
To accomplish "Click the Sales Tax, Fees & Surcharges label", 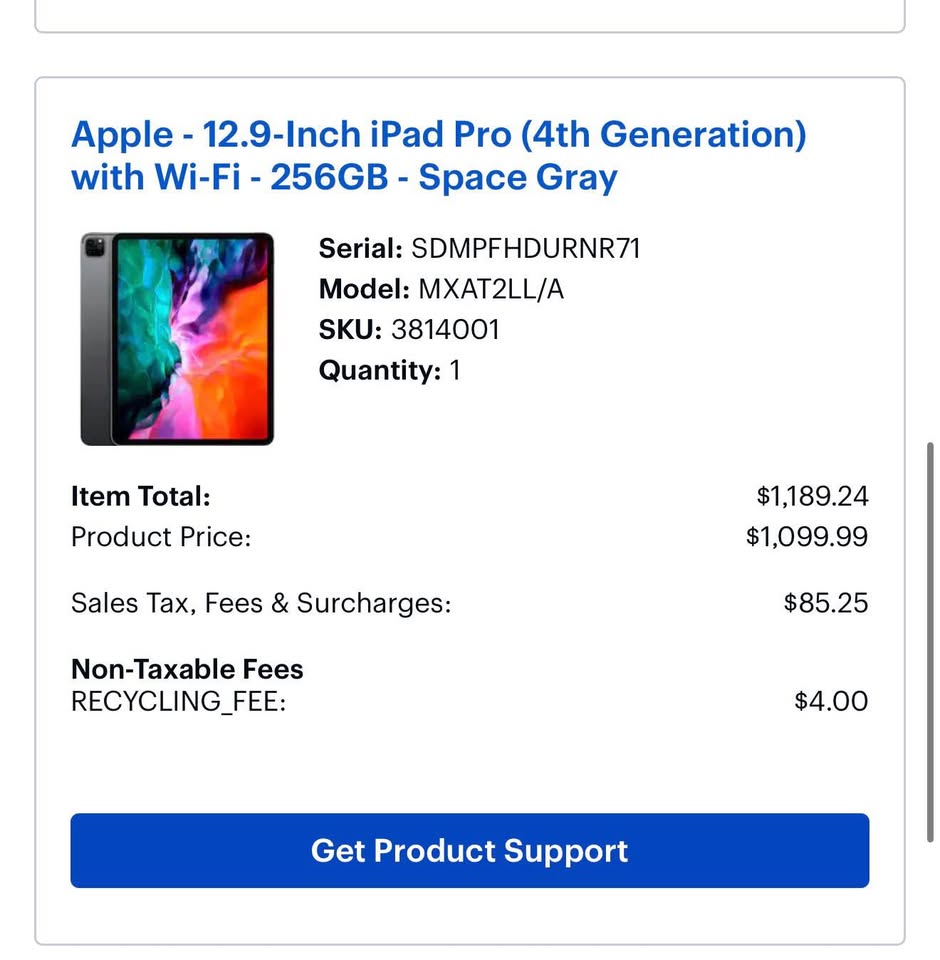I will click(x=261, y=603).
